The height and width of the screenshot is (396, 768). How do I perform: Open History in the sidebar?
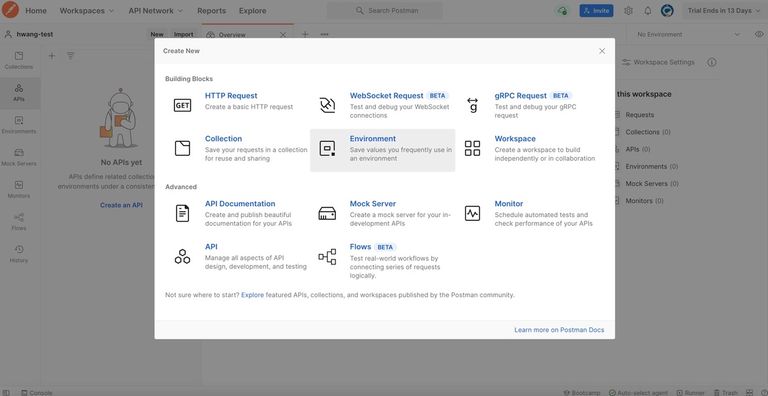19,254
